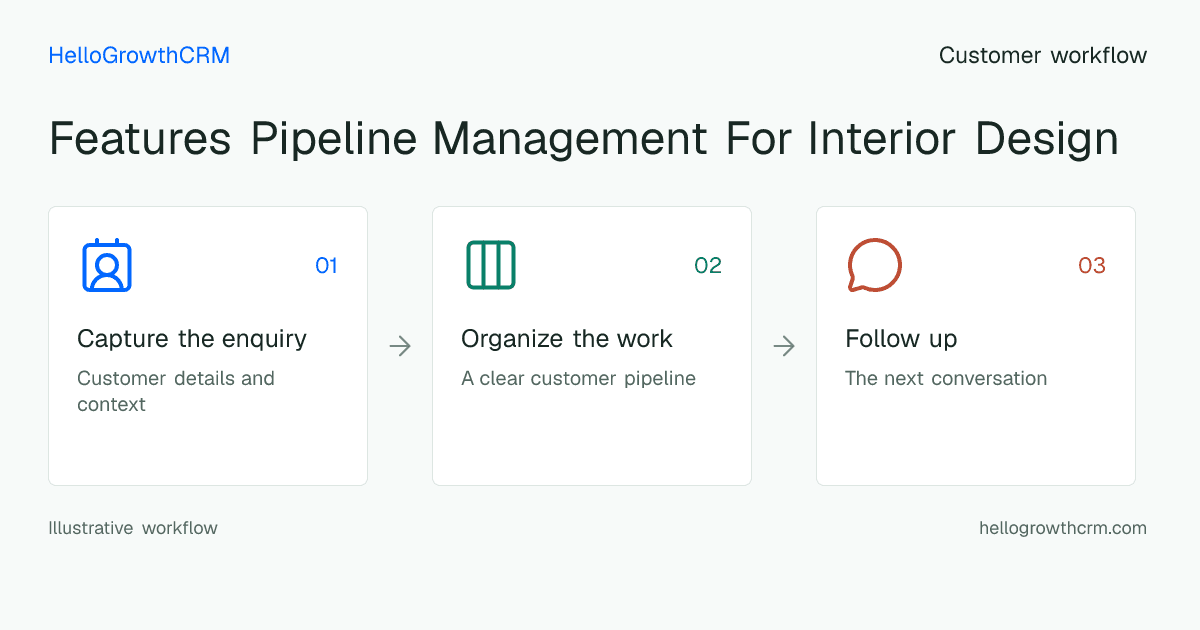Click the 'Illustrative workflow' caption
The height and width of the screenshot is (630, 1200).
133,528
